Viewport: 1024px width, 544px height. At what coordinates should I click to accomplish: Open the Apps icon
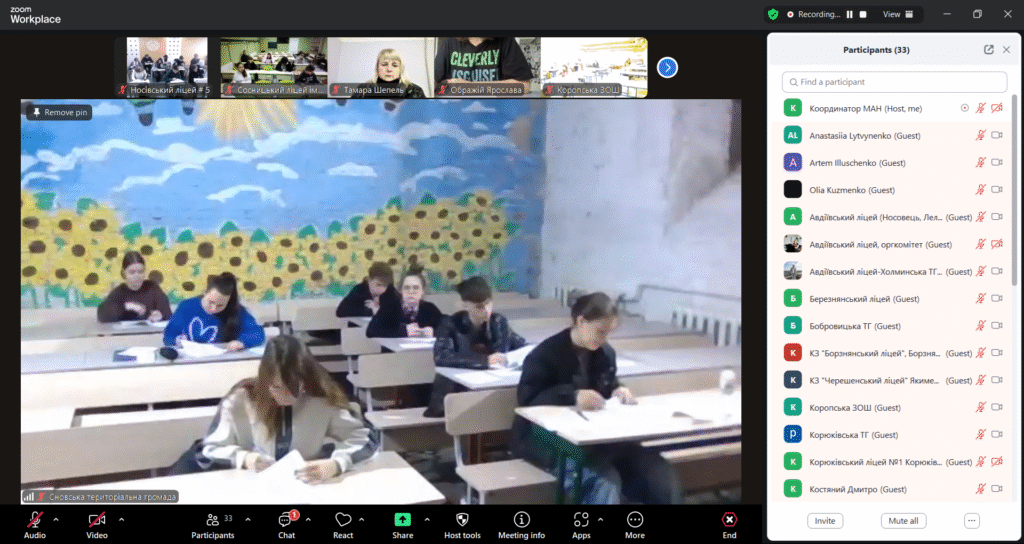[581, 520]
